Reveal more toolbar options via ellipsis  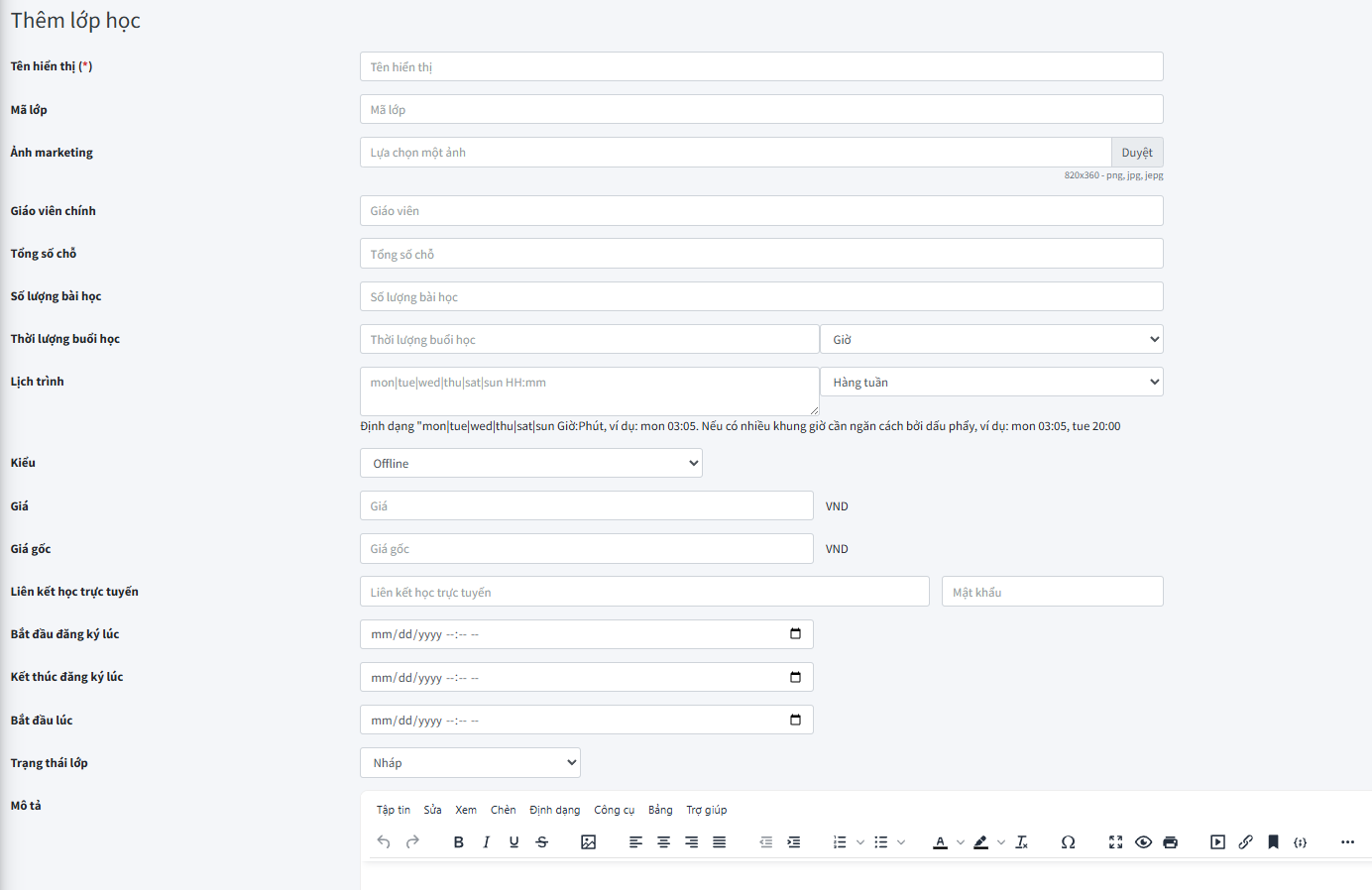(x=1347, y=842)
